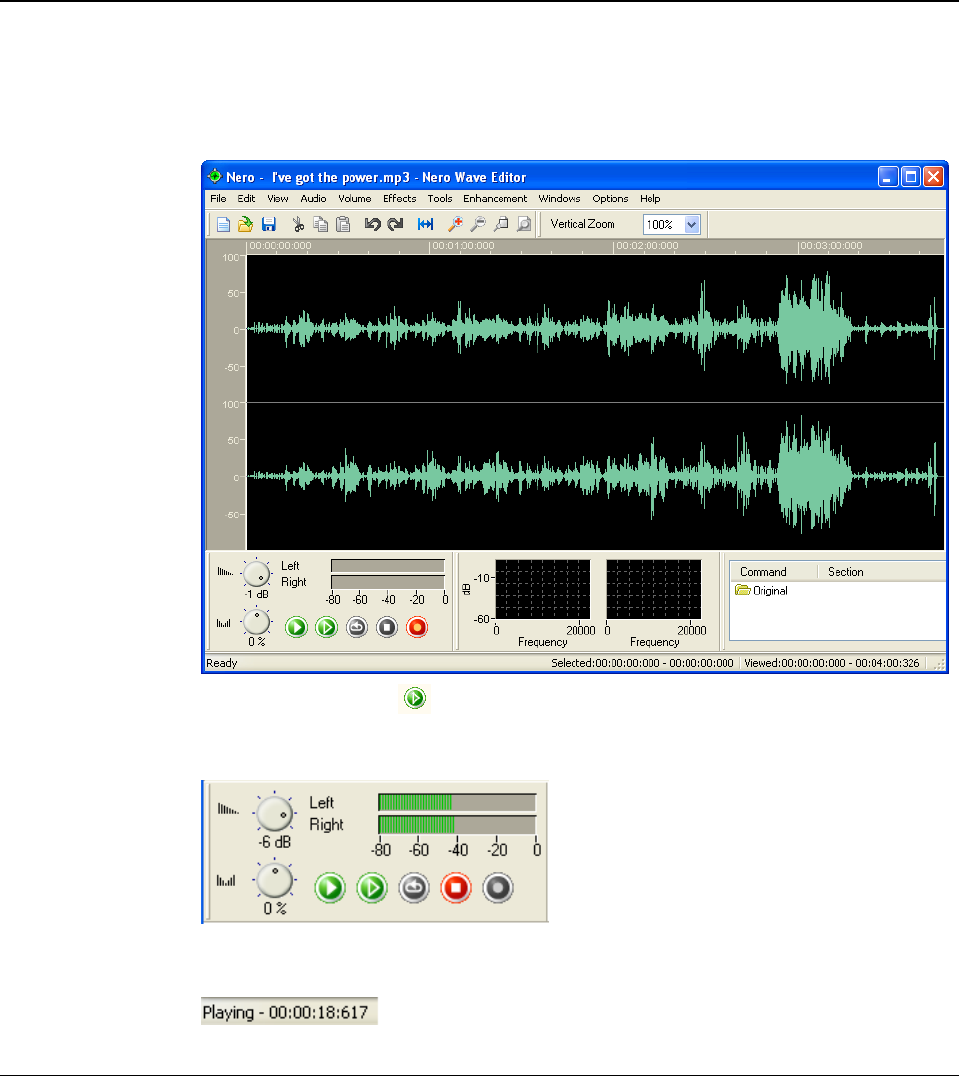
Task: Click the Open file folder icon
Action: (246, 224)
